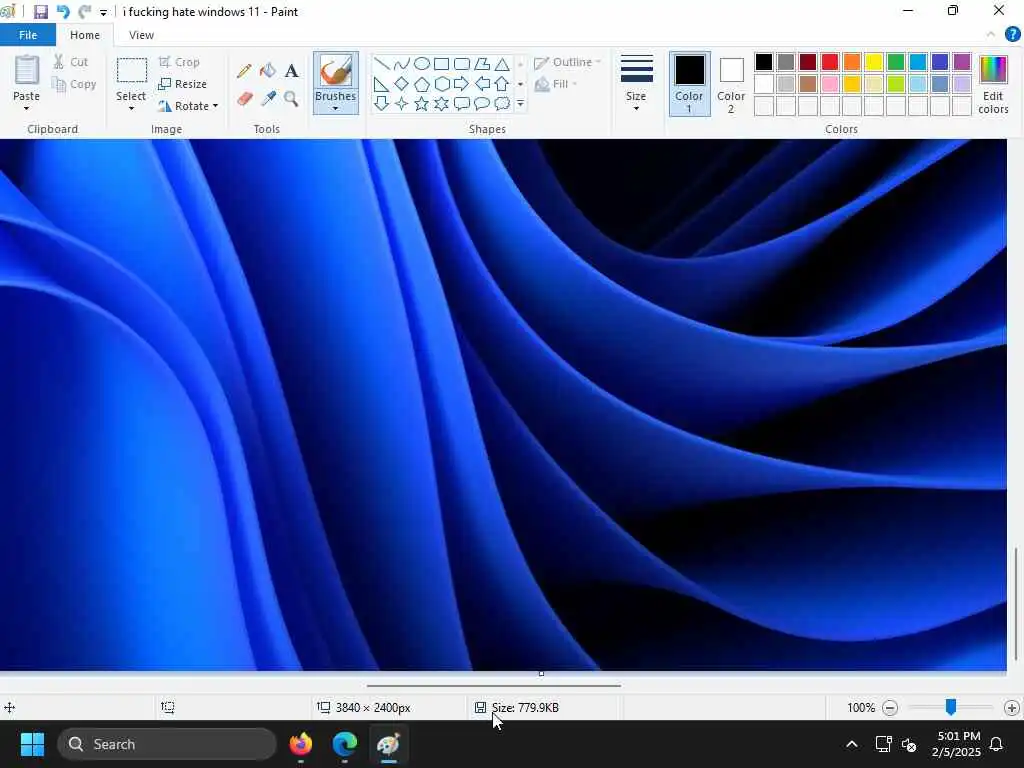
Task: Click the zoom in plus button
Action: (1012, 707)
